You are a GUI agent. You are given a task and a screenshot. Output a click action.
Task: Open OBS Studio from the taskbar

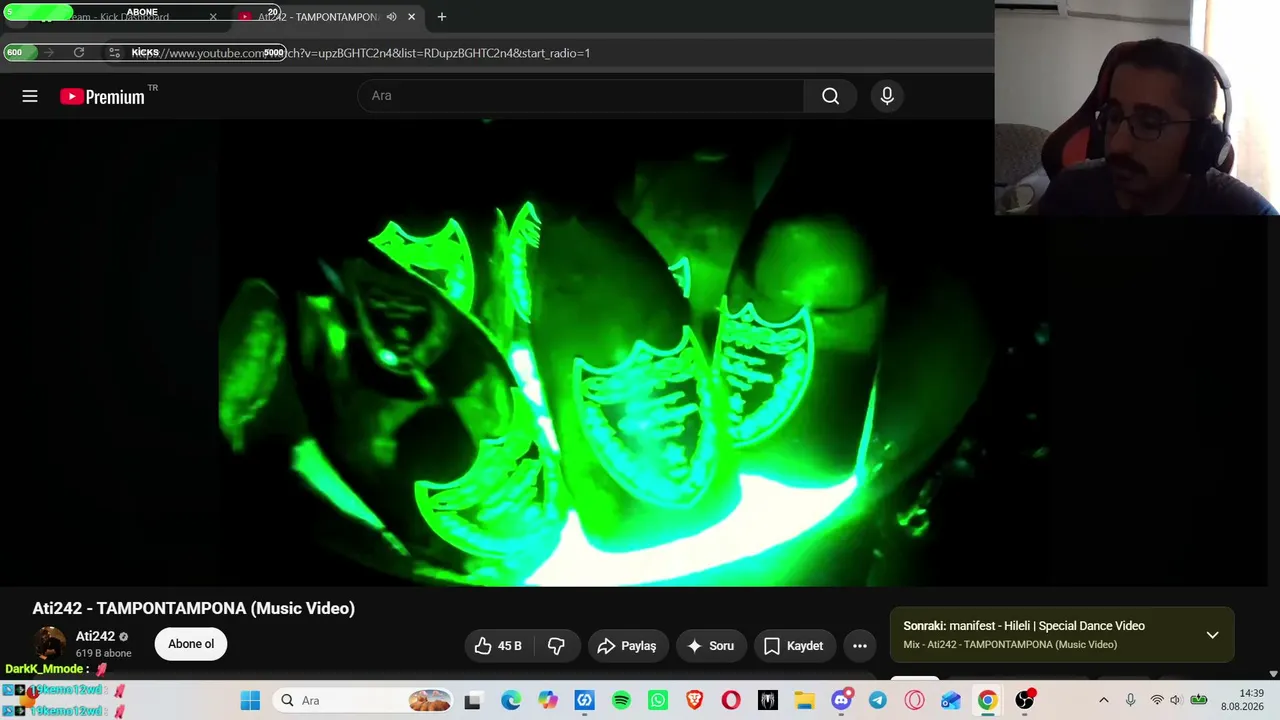pyautogui.click(x=1024, y=700)
